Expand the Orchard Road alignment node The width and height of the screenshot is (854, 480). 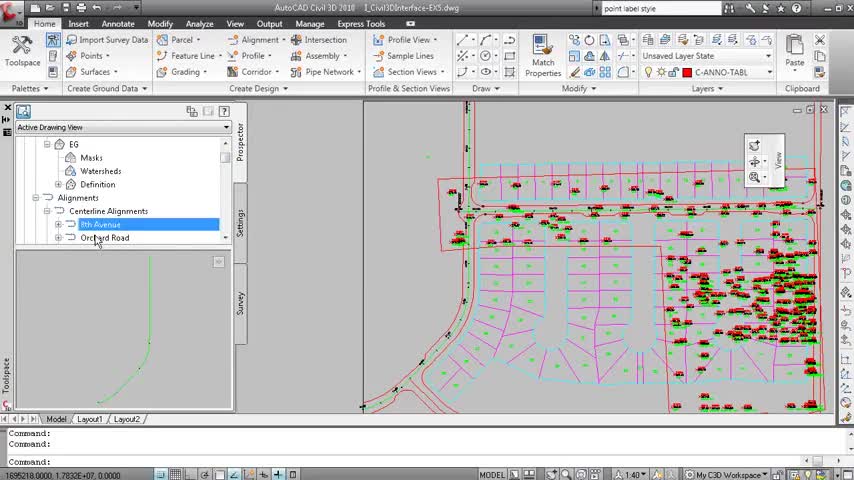pos(58,238)
